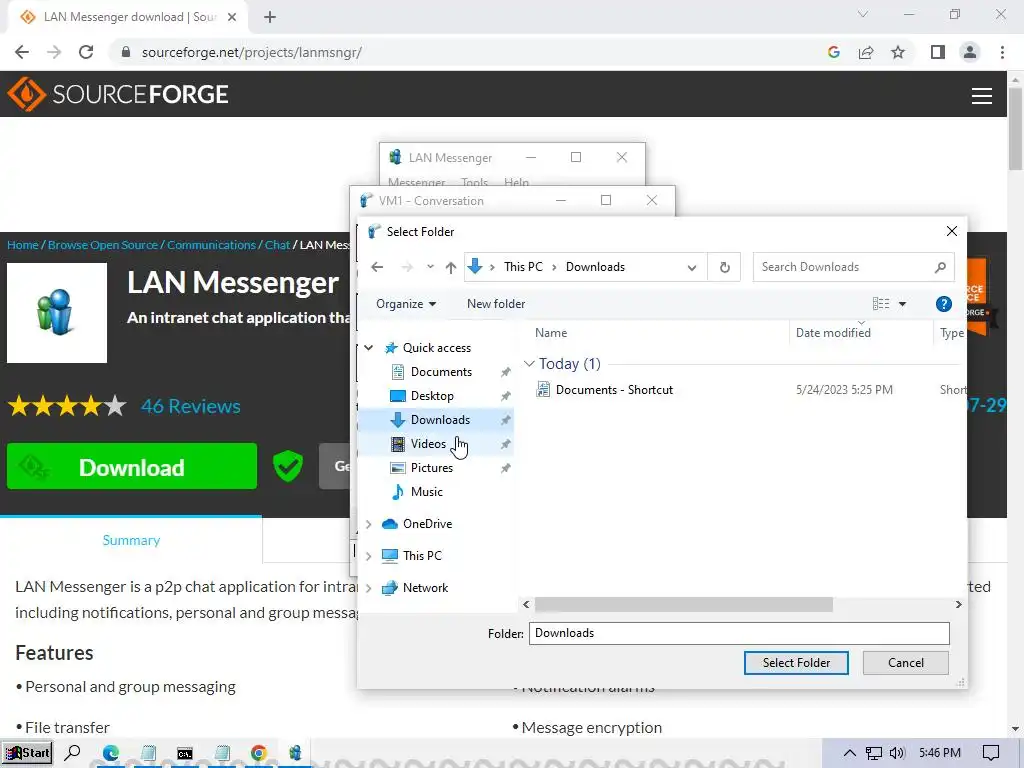Open Chrome three-dot menu

coord(1002,52)
